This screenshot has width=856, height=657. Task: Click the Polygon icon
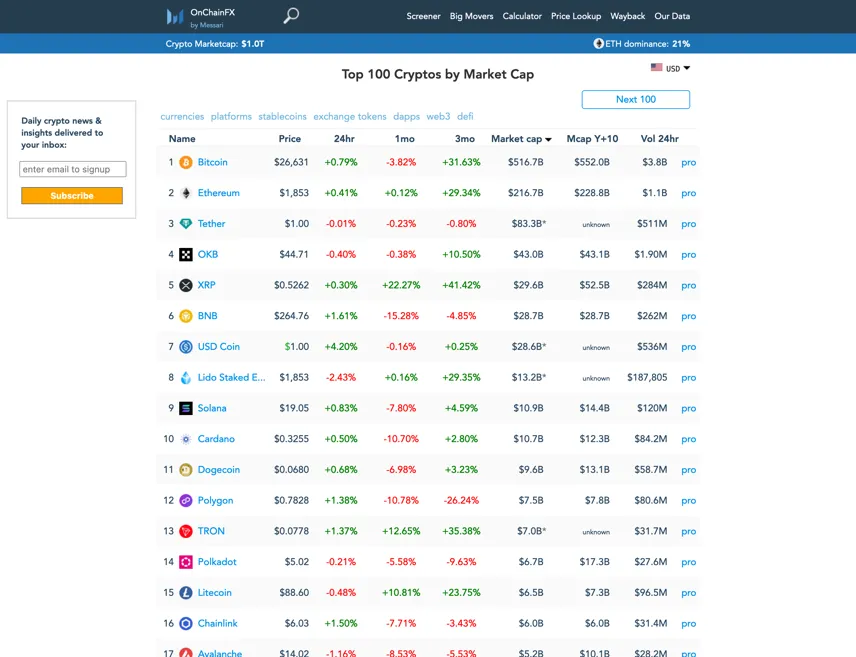pyautogui.click(x=186, y=500)
